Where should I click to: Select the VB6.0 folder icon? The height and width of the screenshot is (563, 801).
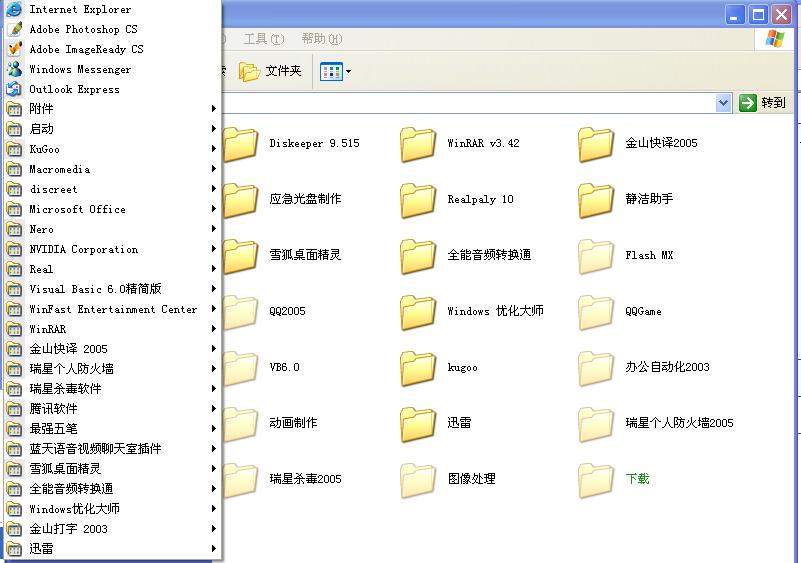(240, 368)
